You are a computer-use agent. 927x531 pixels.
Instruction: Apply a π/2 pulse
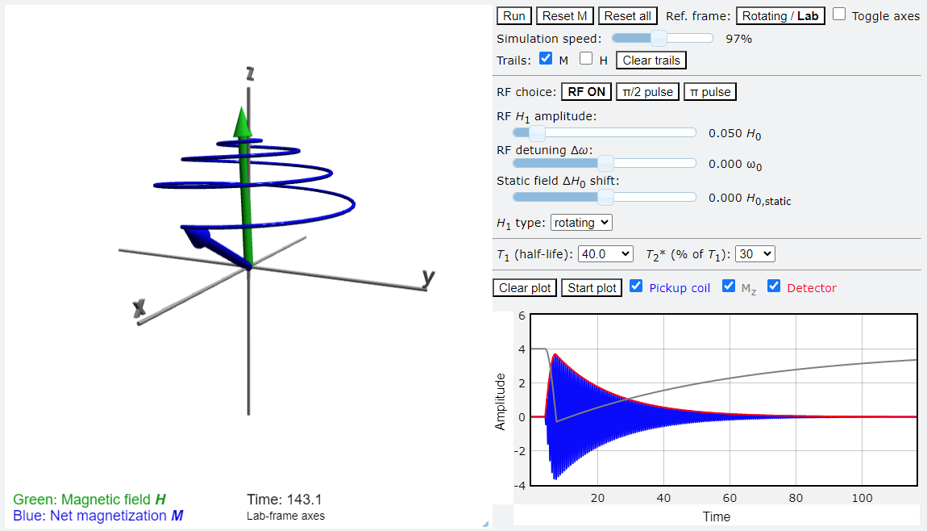pos(647,92)
